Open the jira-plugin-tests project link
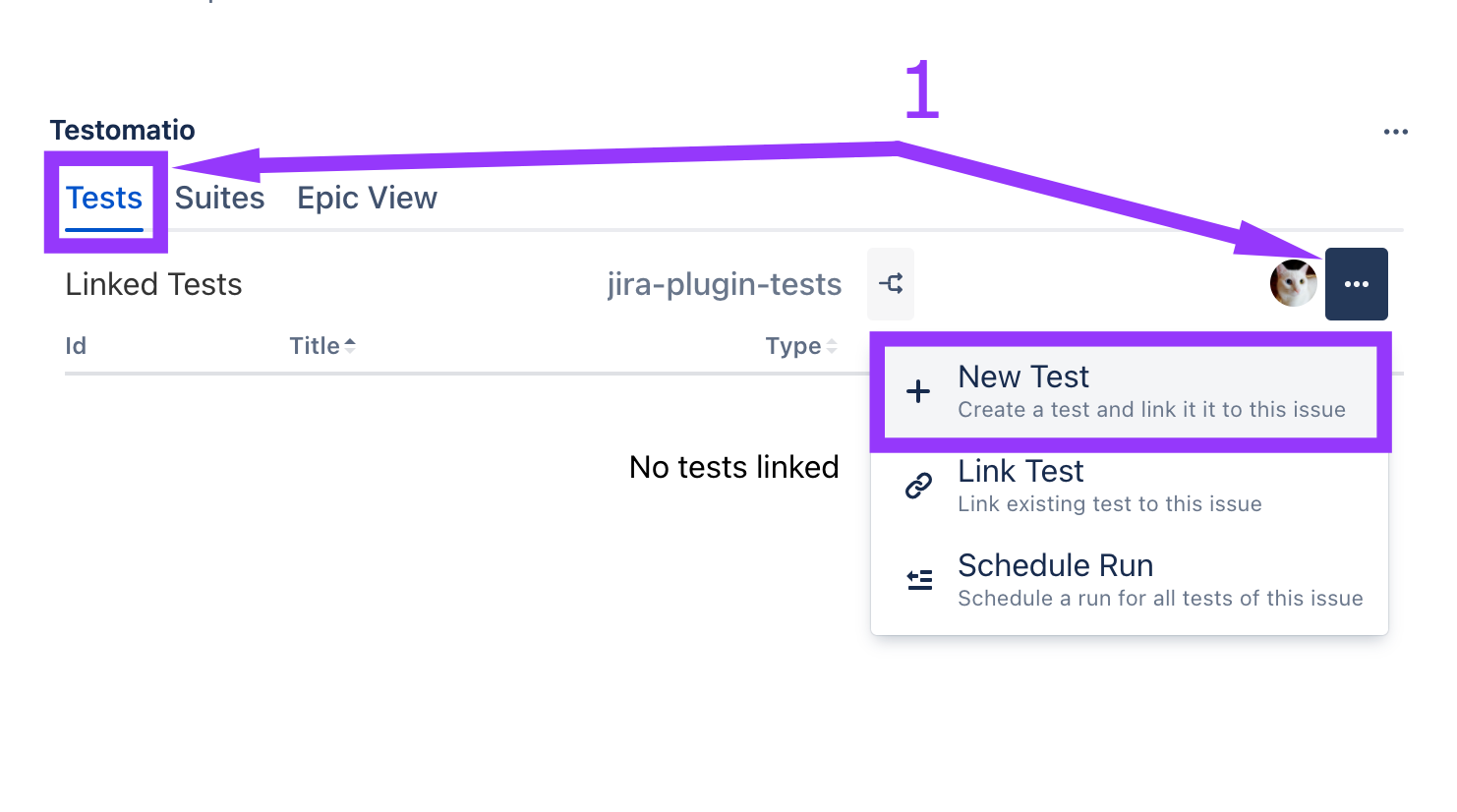The image size is (1457, 812). point(724,284)
